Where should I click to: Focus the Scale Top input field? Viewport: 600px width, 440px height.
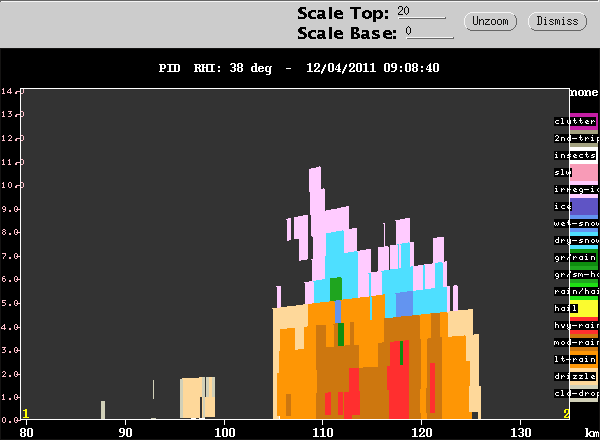(x=421, y=11)
